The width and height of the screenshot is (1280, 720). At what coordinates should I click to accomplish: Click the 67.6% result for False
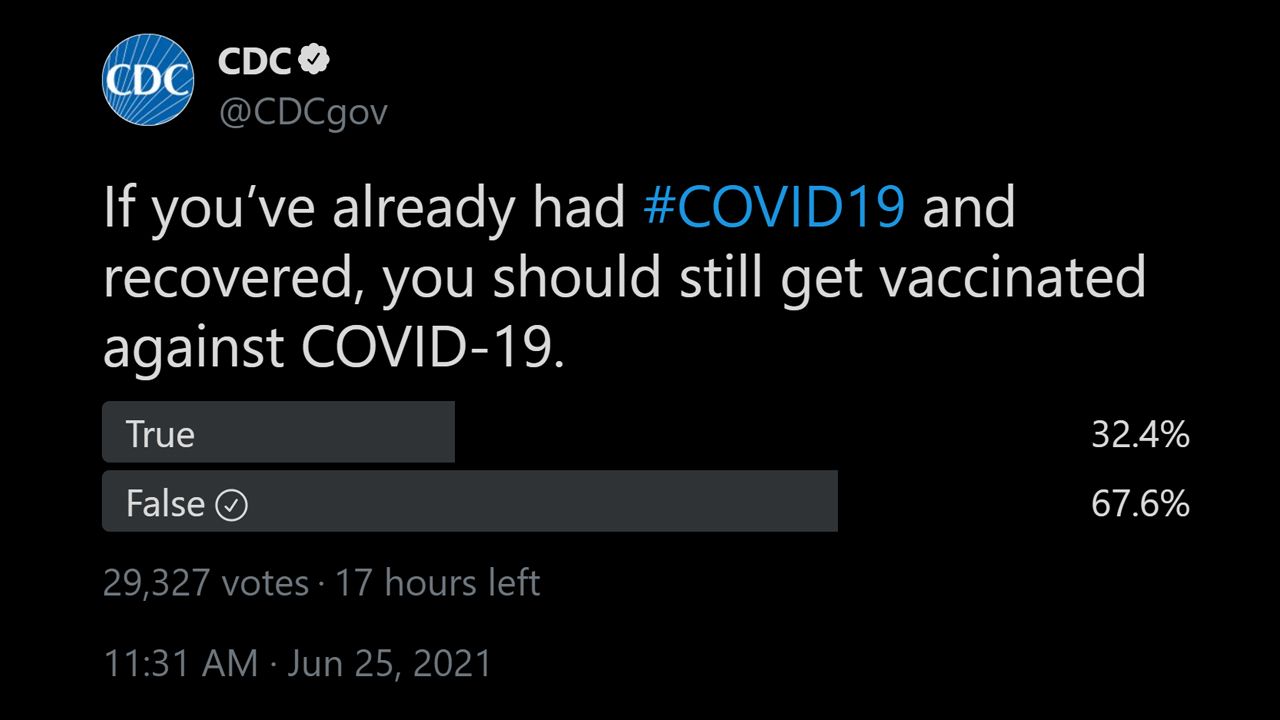pyautogui.click(x=1139, y=503)
